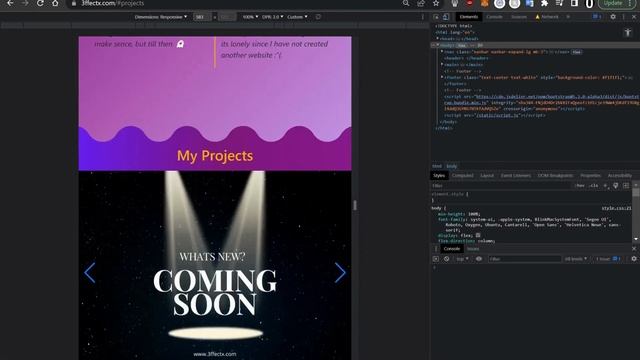
Task: Expand the main element node
Action: (442, 64)
